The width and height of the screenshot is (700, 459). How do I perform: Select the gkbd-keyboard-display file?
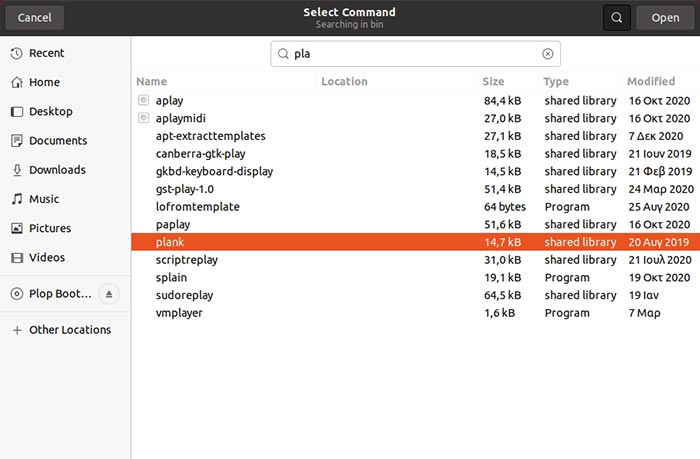click(416, 171)
